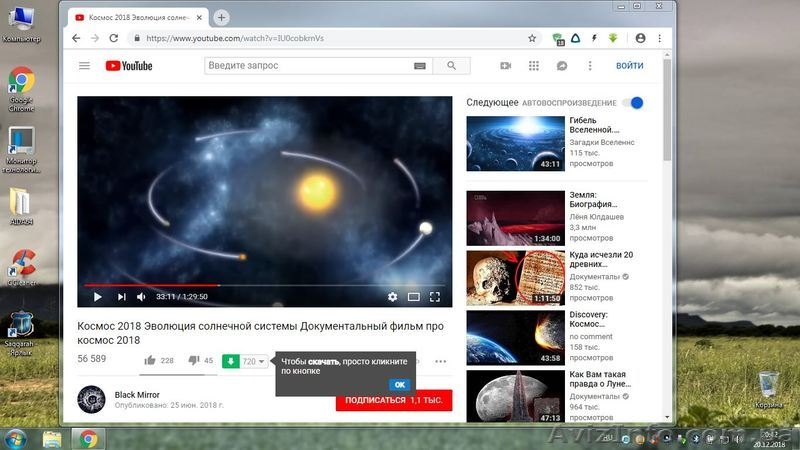Open the lightning bolt extension icon
This screenshot has height=450, width=800.
coord(594,38)
